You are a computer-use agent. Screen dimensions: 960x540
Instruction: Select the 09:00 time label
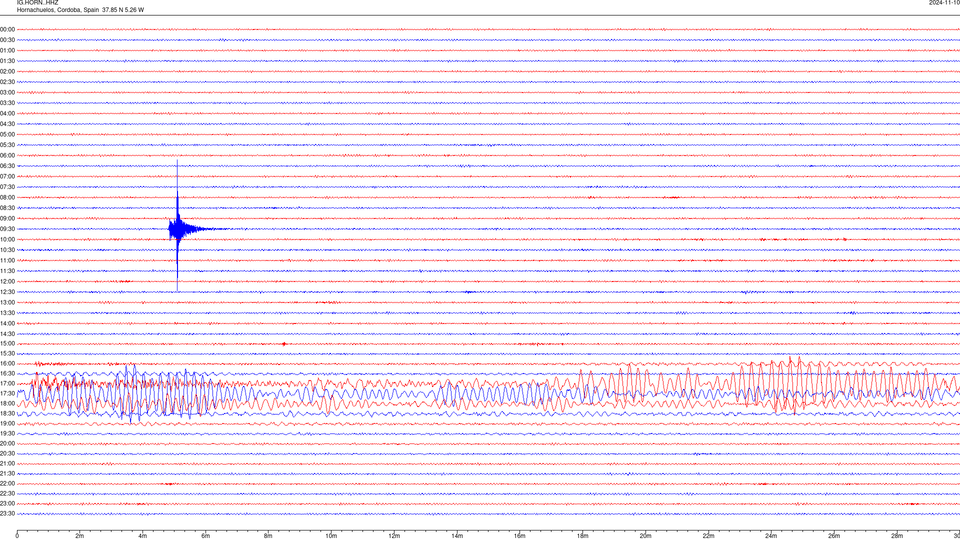[x=7, y=219]
